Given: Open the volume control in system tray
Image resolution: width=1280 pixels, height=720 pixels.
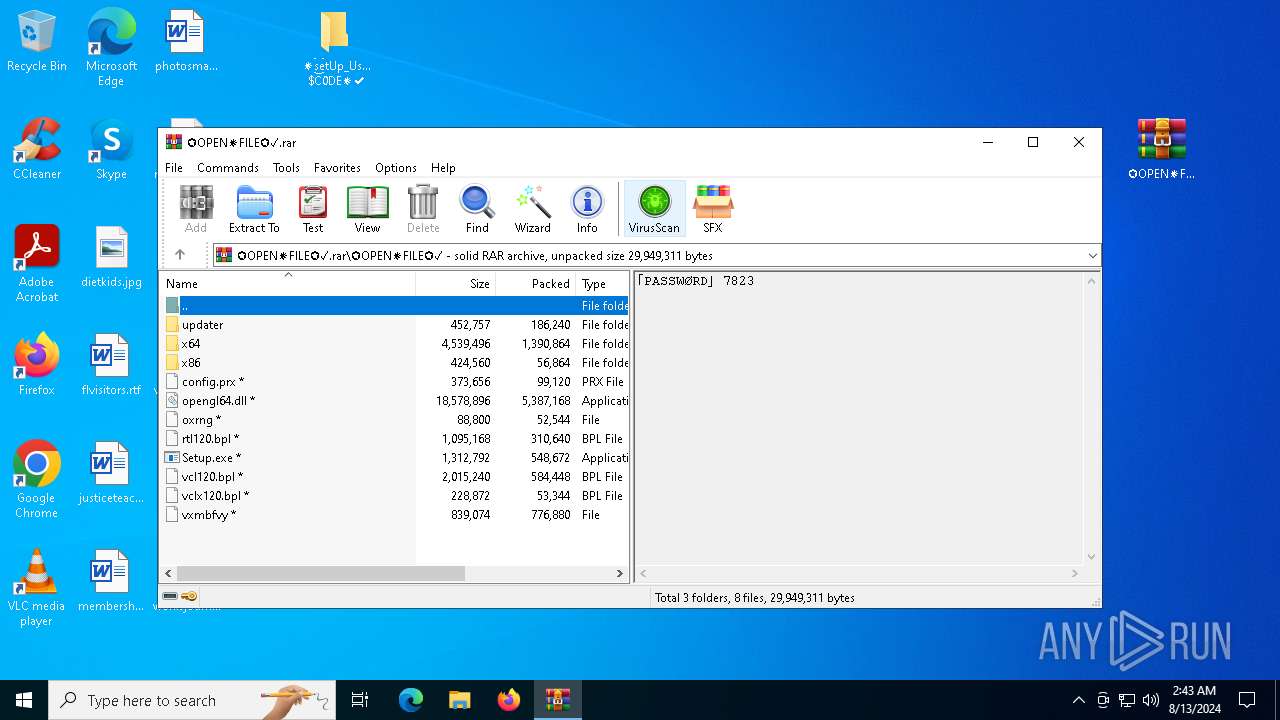Looking at the screenshot, I should pyautogui.click(x=1150, y=700).
